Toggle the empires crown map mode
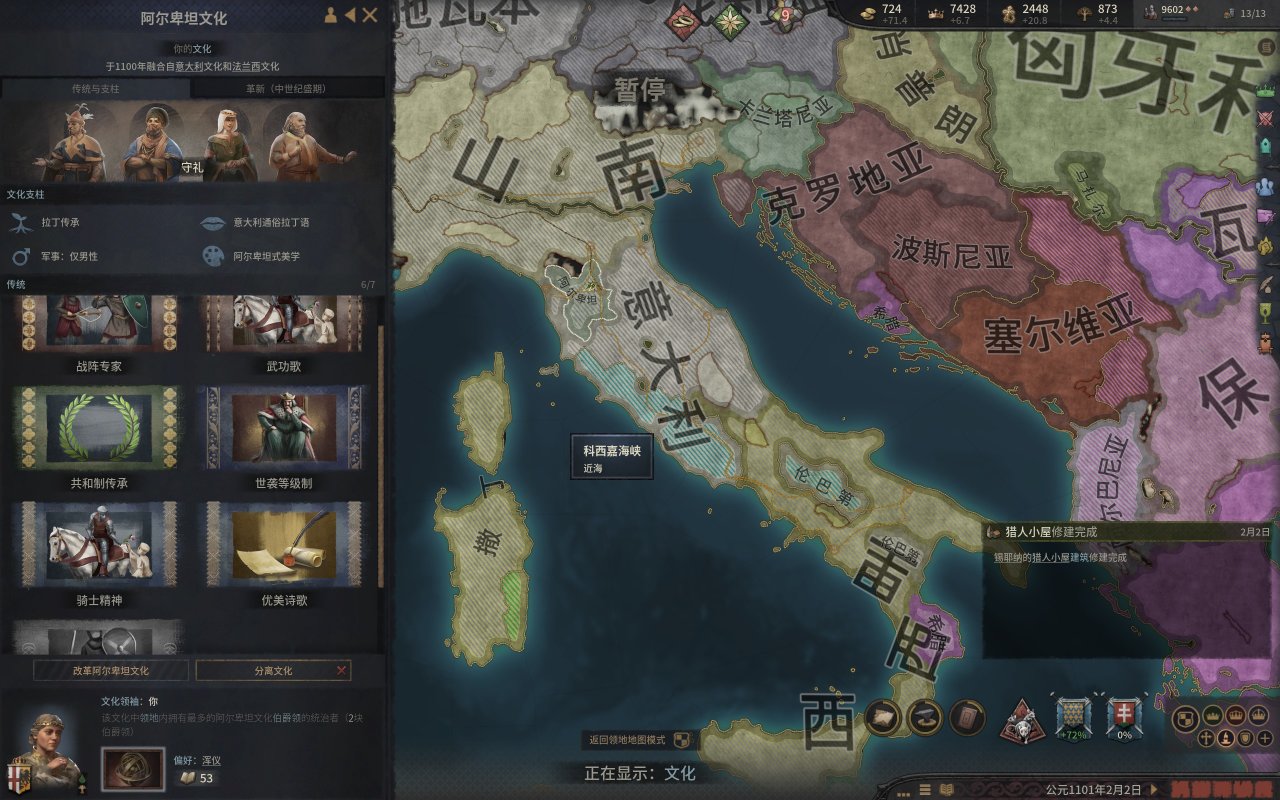Screen dimensions: 1280x800 point(1259,716)
